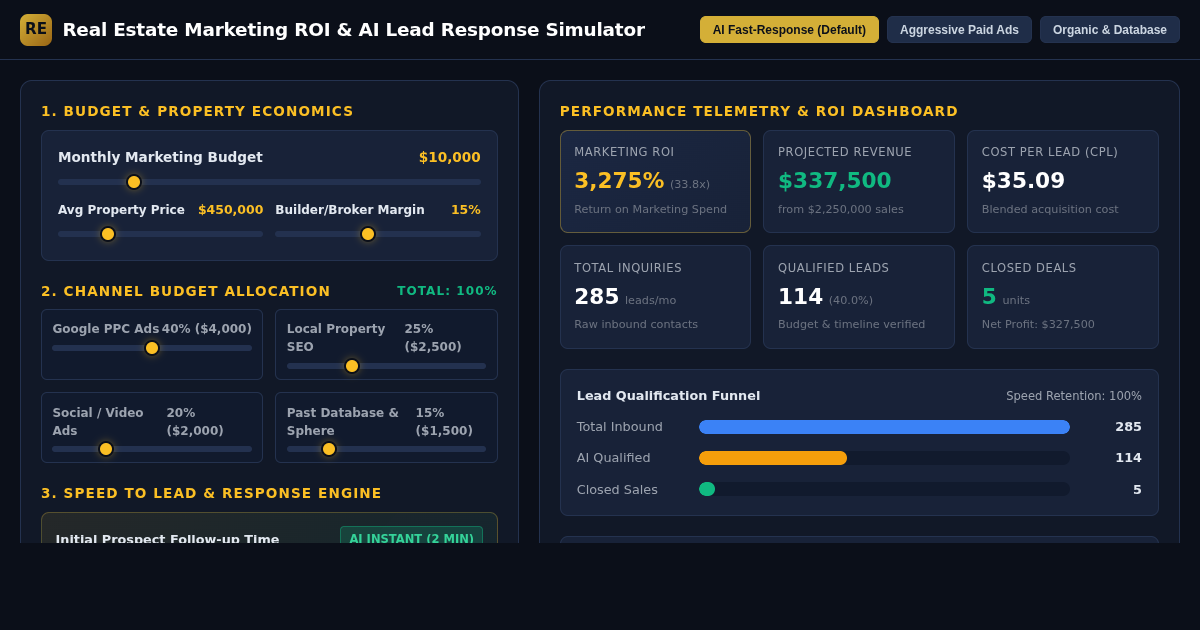
Task: Click the Total Inbound funnel bar
Action: point(884,427)
